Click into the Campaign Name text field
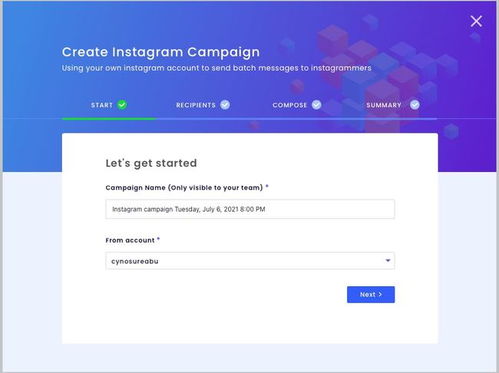Screen dimensions: 499x373 coord(250,209)
